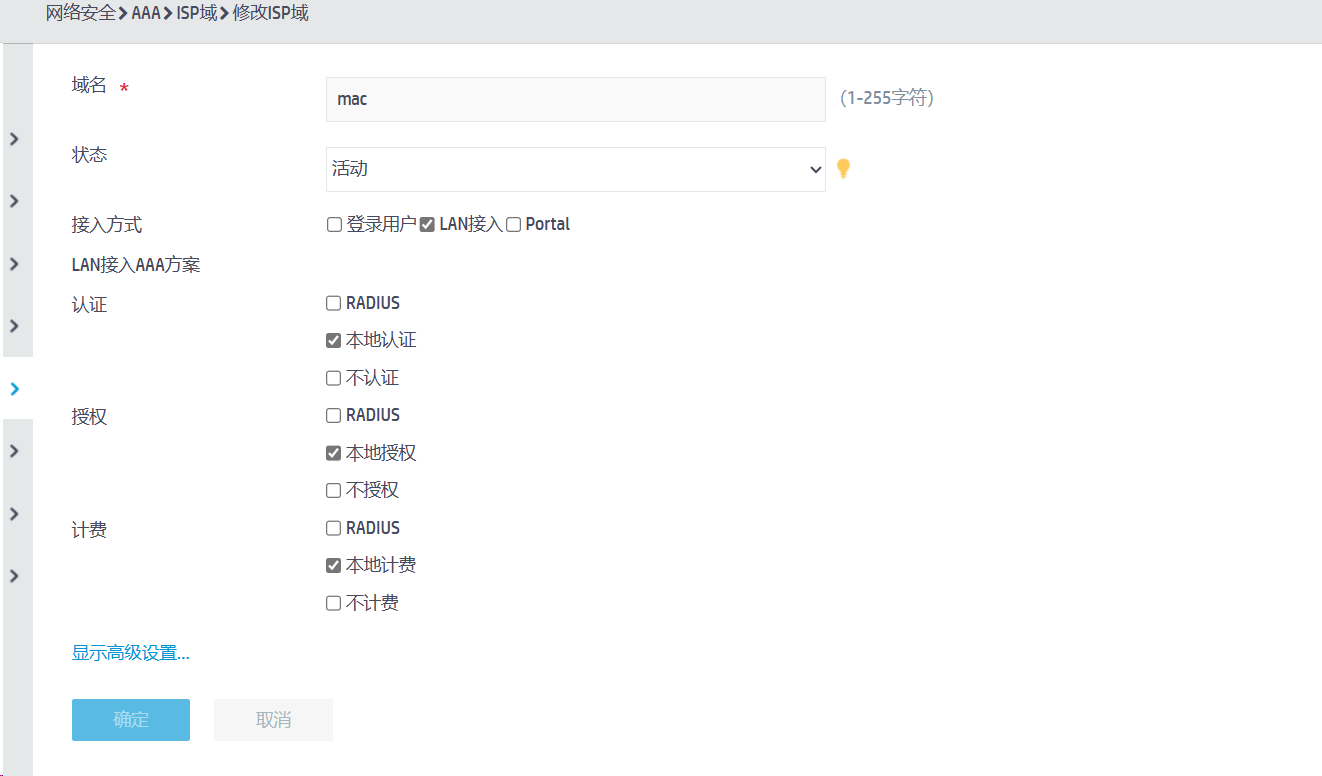
Task: Click the 确定 confirm button
Action: 131,720
